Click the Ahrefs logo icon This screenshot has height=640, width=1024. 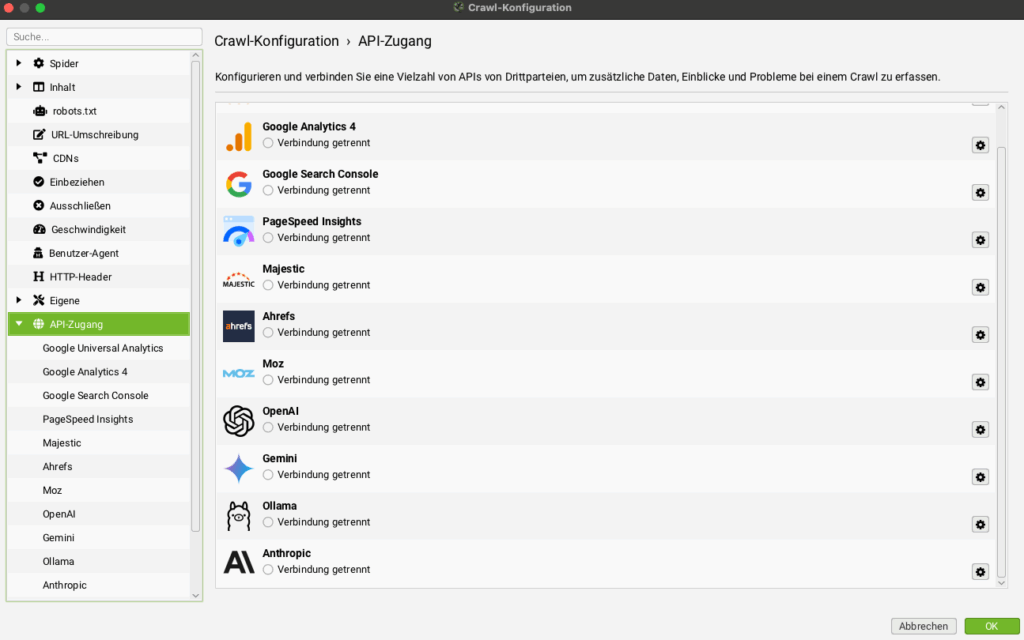(x=238, y=326)
